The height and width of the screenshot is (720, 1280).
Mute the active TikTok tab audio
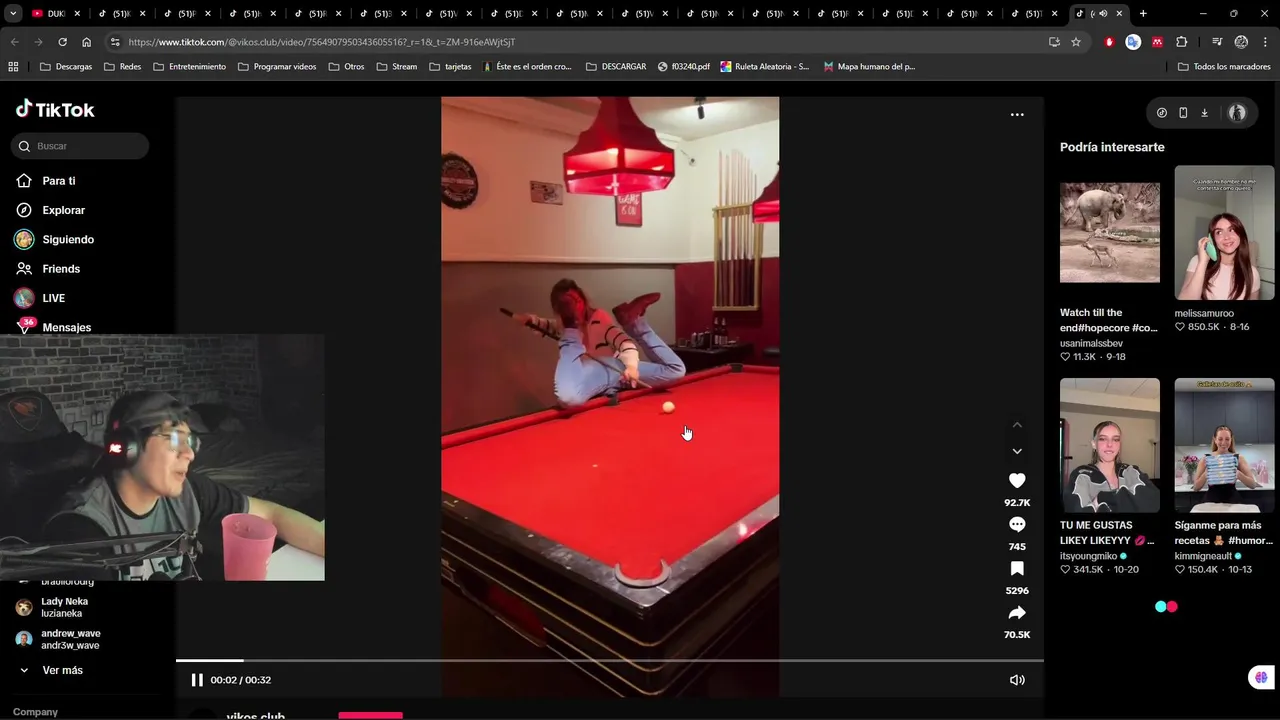1103,14
